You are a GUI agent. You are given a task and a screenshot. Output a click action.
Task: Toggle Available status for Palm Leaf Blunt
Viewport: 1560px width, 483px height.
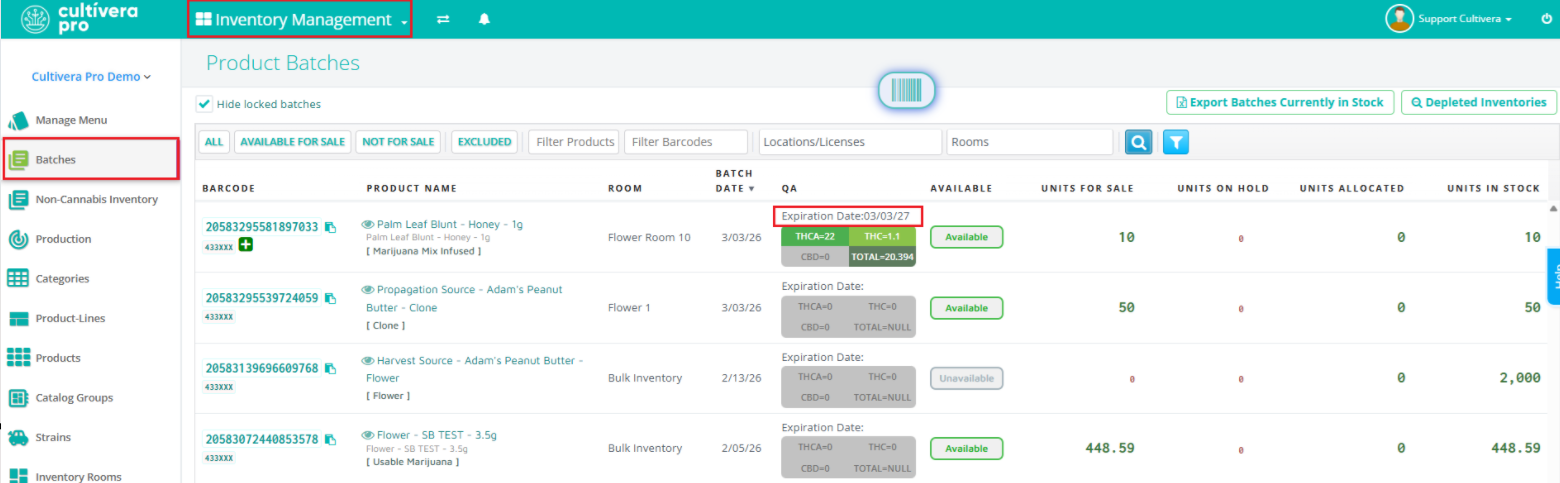pyautogui.click(x=966, y=237)
